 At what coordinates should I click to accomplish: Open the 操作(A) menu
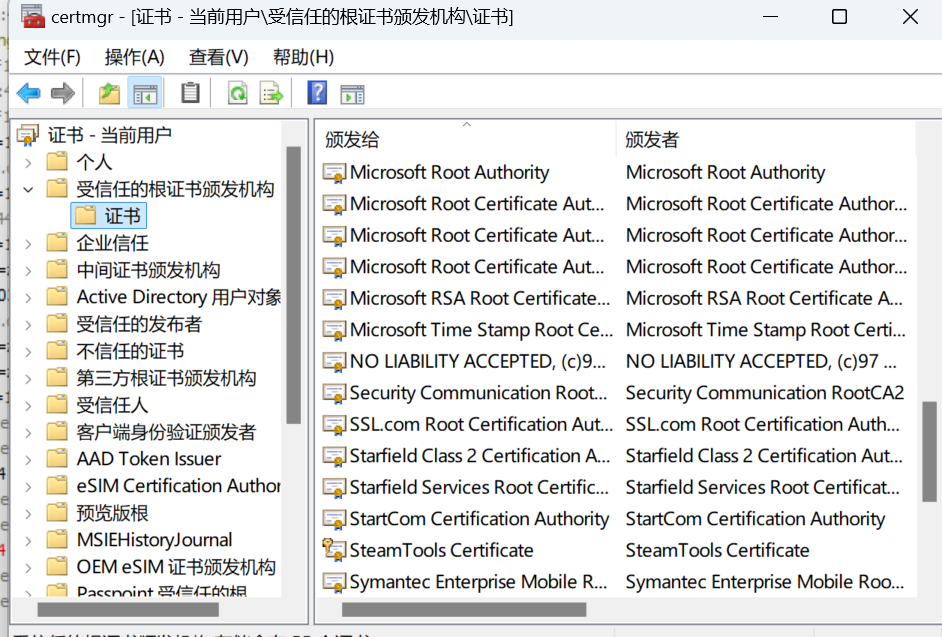135,57
